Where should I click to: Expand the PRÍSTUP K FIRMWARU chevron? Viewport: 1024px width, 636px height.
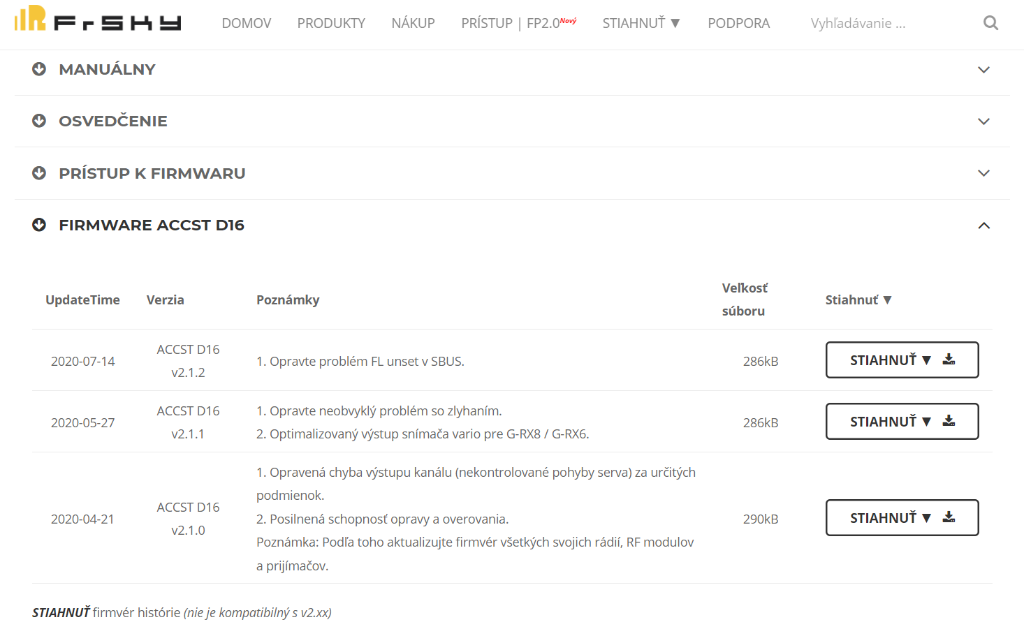pyautogui.click(x=983, y=174)
